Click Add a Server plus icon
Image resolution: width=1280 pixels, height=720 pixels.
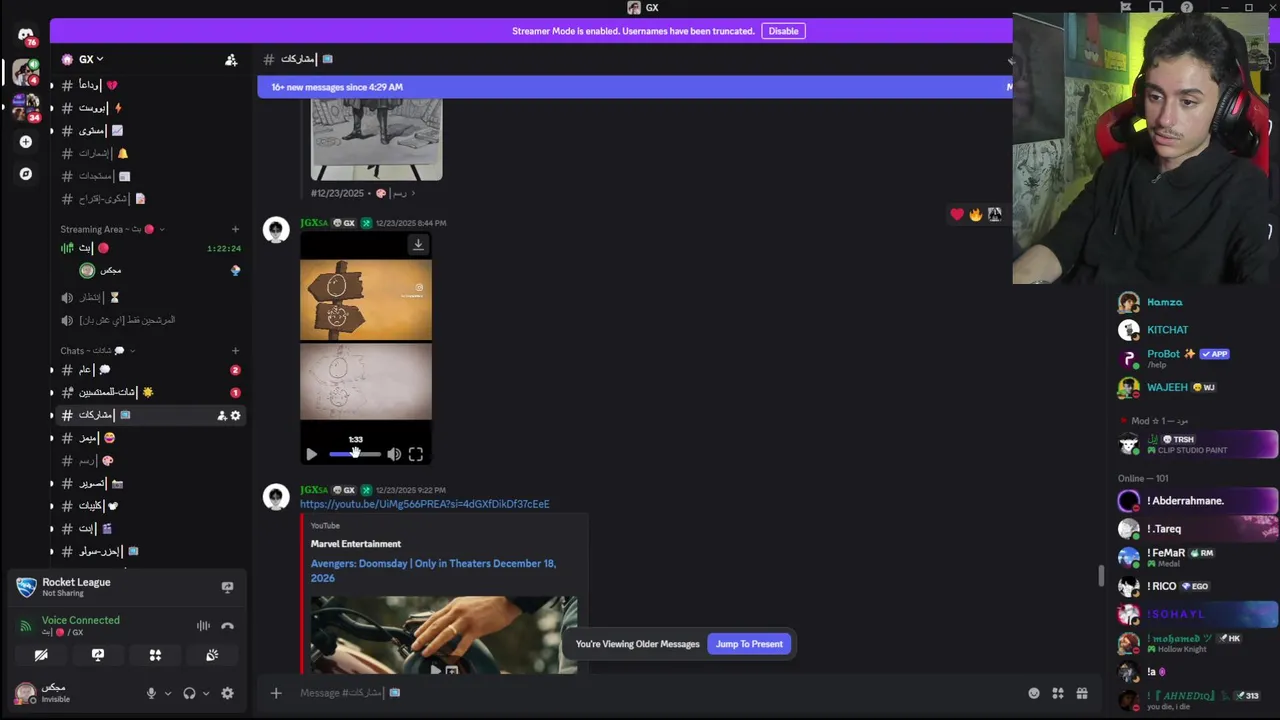click(26, 142)
